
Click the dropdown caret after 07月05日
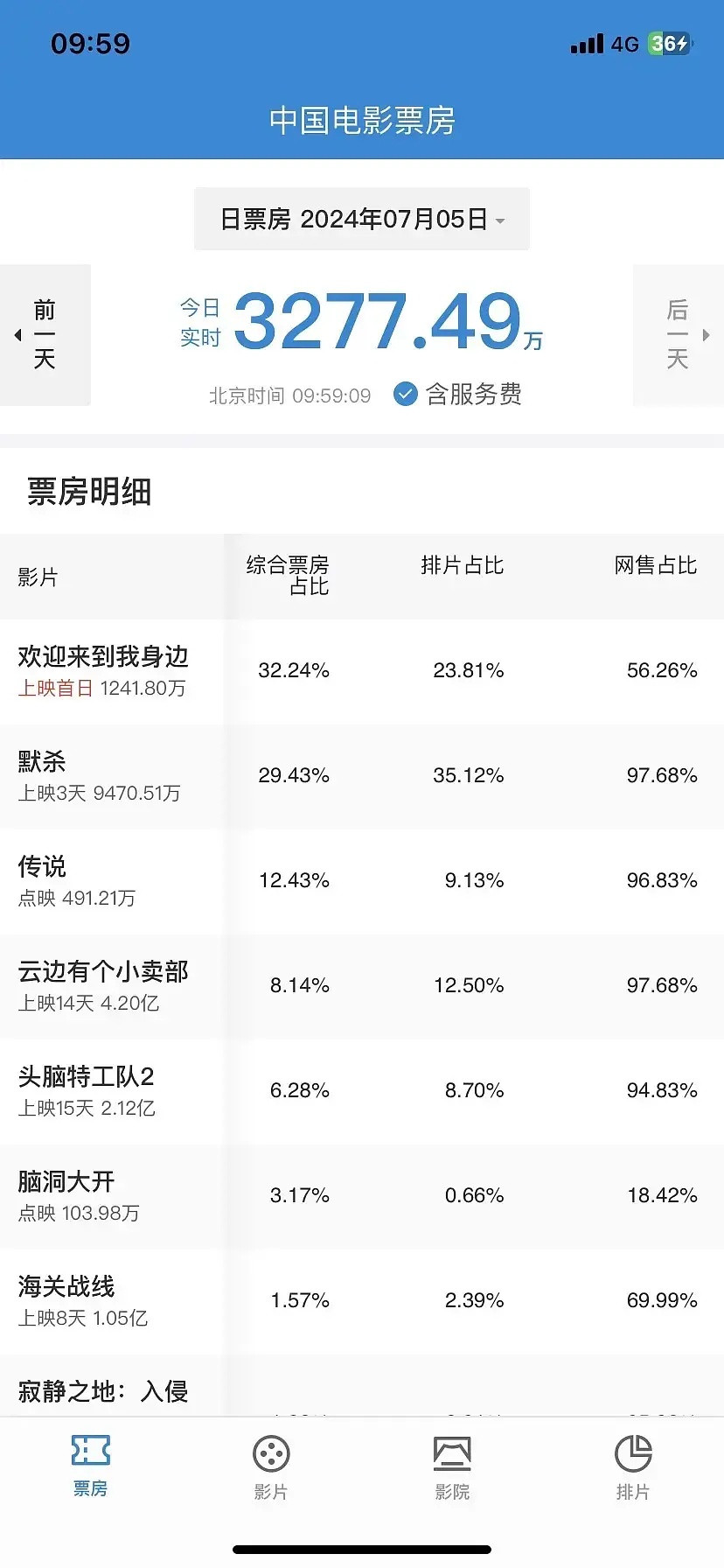pos(500,220)
